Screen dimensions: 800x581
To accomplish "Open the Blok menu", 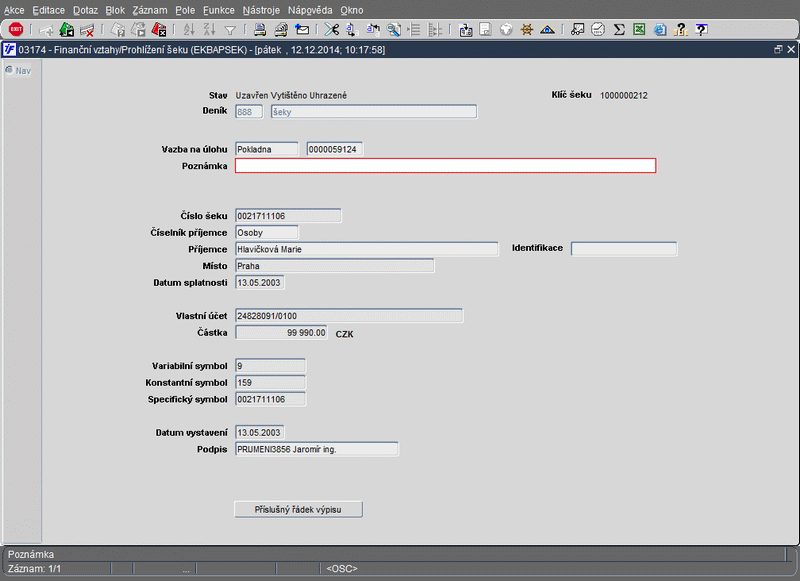I will pyautogui.click(x=115, y=10).
